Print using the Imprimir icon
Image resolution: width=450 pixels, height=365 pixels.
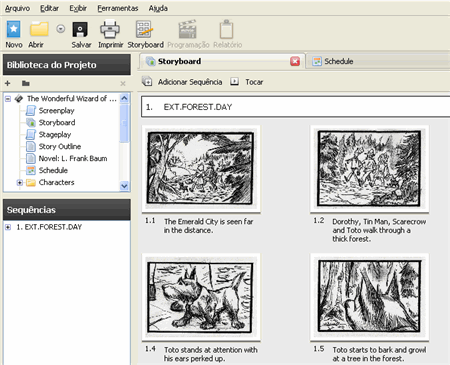tap(110, 29)
